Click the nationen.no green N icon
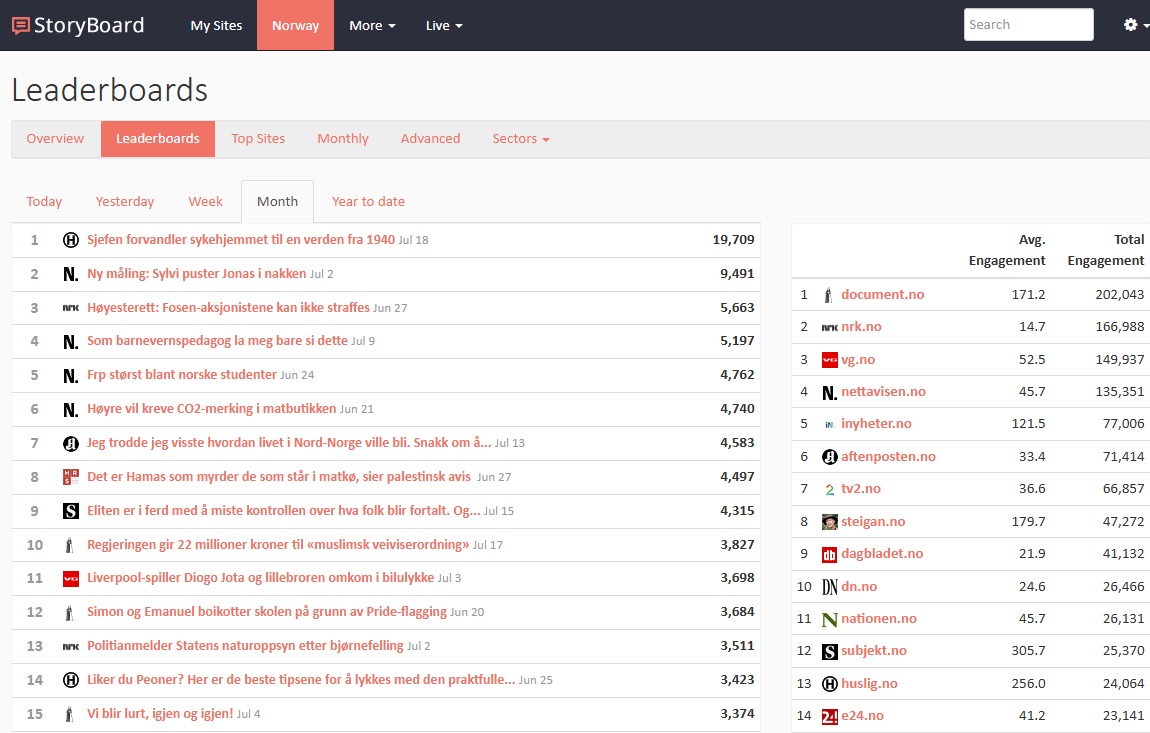Image resolution: width=1150 pixels, height=733 pixels. 829,619
